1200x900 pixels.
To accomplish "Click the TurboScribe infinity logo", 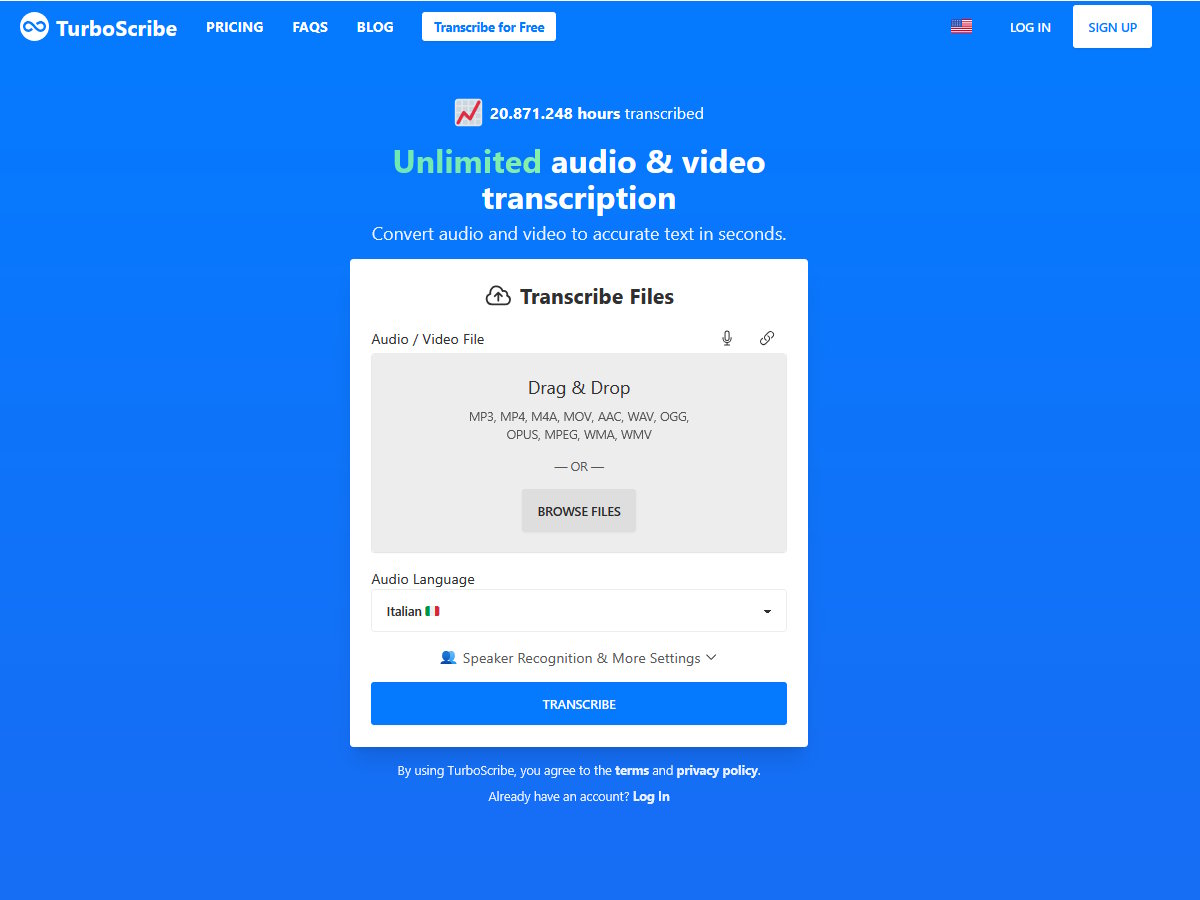I will [33, 27].
